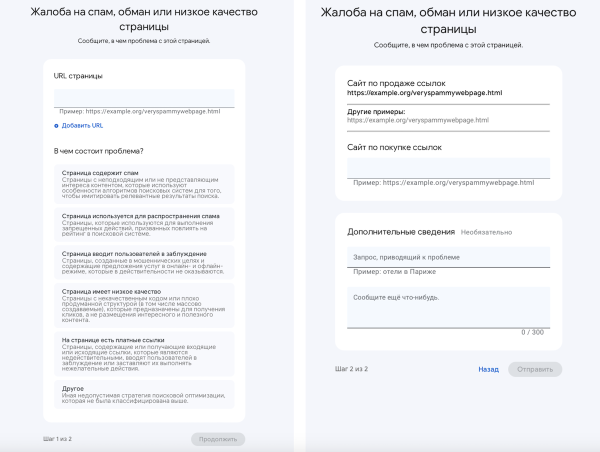The height and width of the screenshot is (452, 600).
Task: Click the Добавить URL link
Action: pyautogui.click(x=82, y=126)
